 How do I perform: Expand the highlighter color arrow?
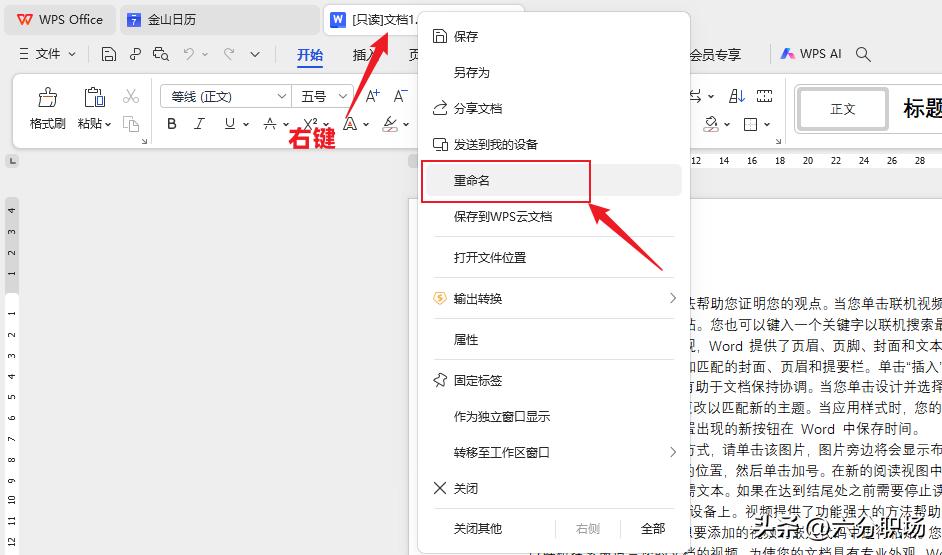click(x=407, y=125)
